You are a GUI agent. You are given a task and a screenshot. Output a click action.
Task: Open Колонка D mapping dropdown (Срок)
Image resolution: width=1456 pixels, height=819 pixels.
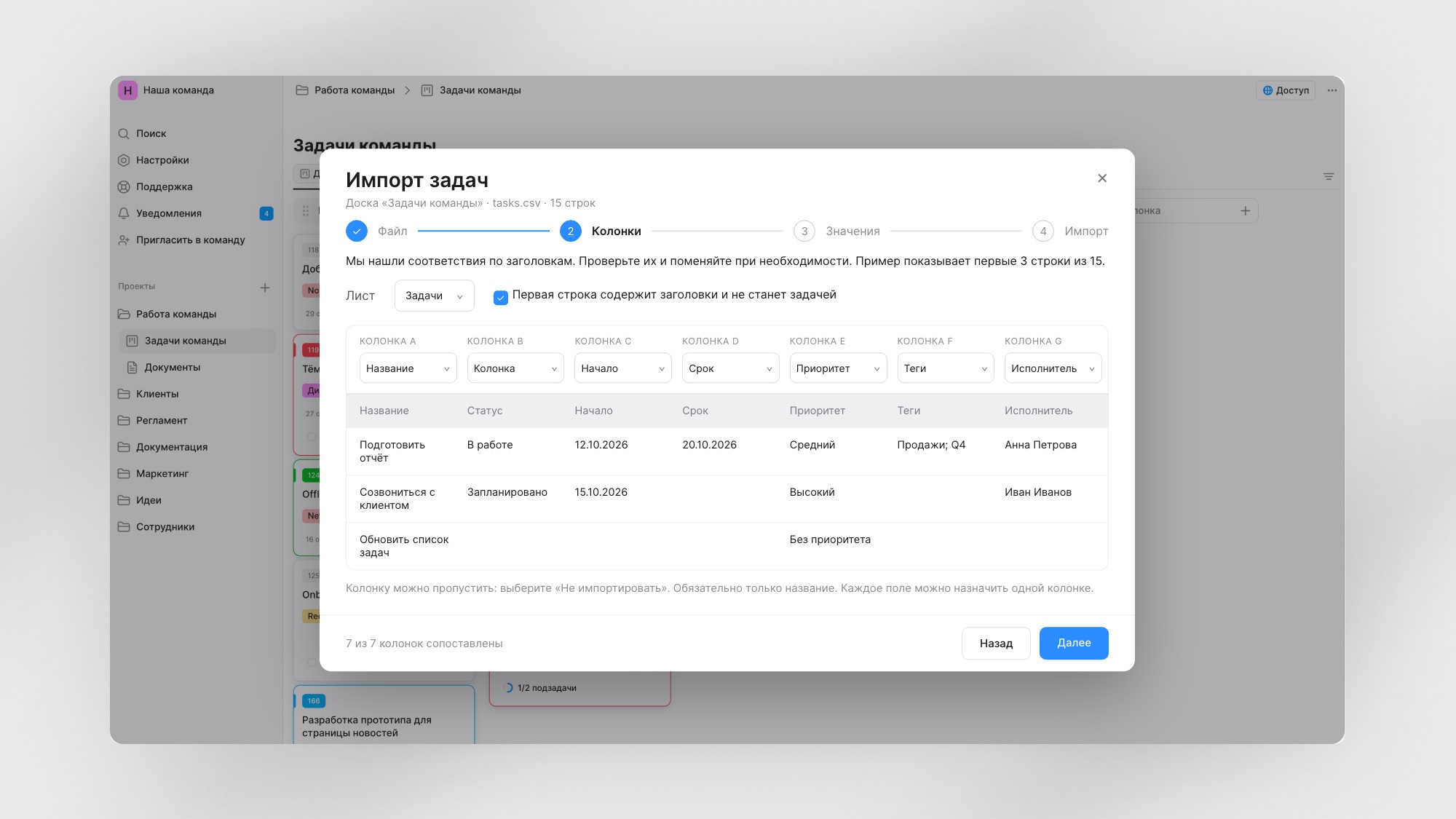[730, 368]
